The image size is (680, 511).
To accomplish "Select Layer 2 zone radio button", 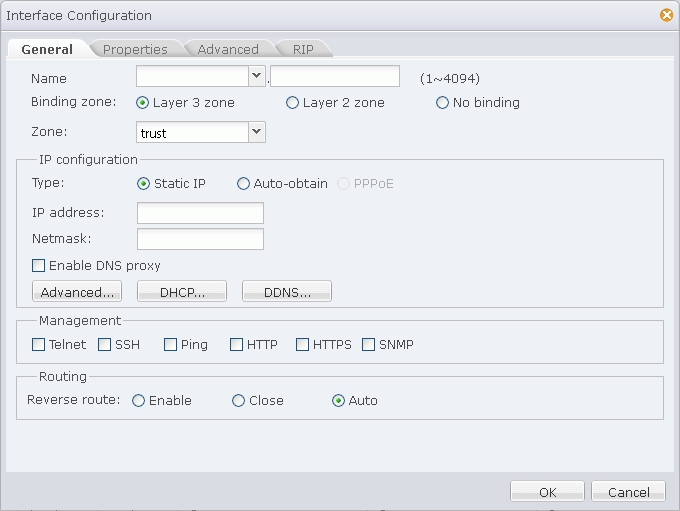I will pyautogui.click(x=293, y=103).
